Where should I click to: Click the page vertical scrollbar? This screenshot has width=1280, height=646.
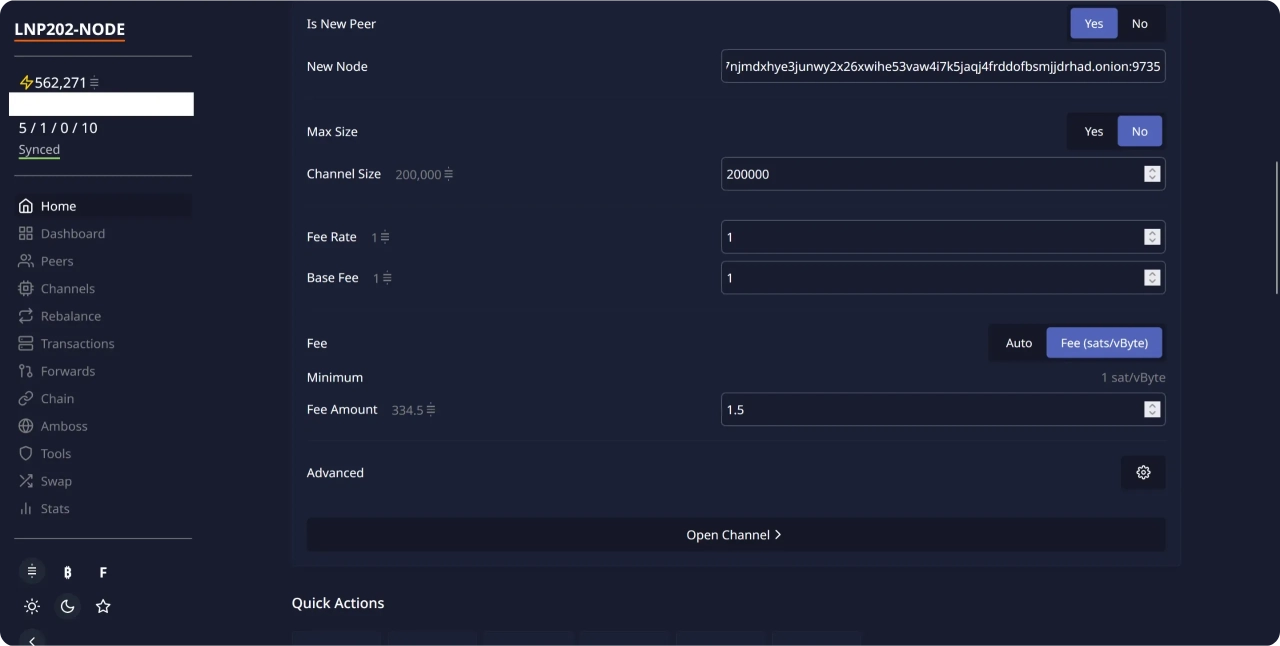(1275, 226)
